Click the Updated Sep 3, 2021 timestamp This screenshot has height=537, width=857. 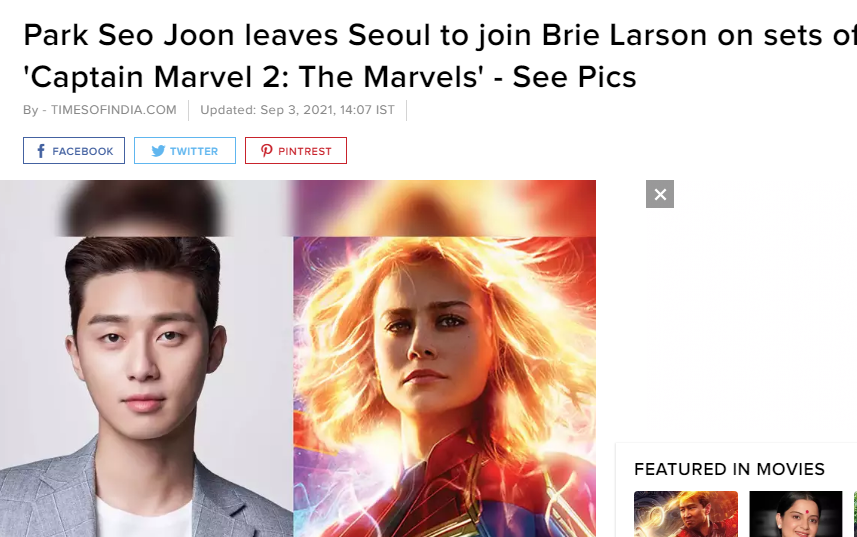click(297, 110)
